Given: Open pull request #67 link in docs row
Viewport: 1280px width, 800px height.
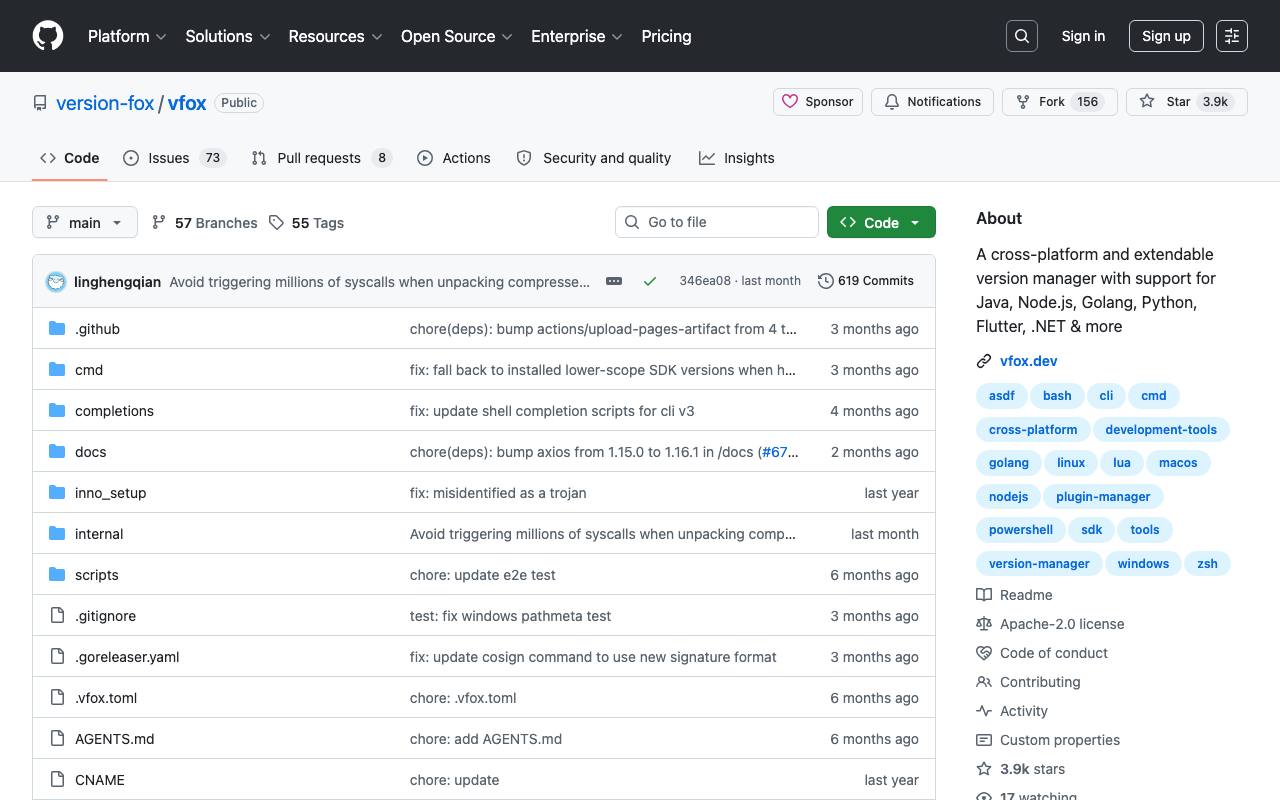Looking at the screenshot, I should (780, 452).
